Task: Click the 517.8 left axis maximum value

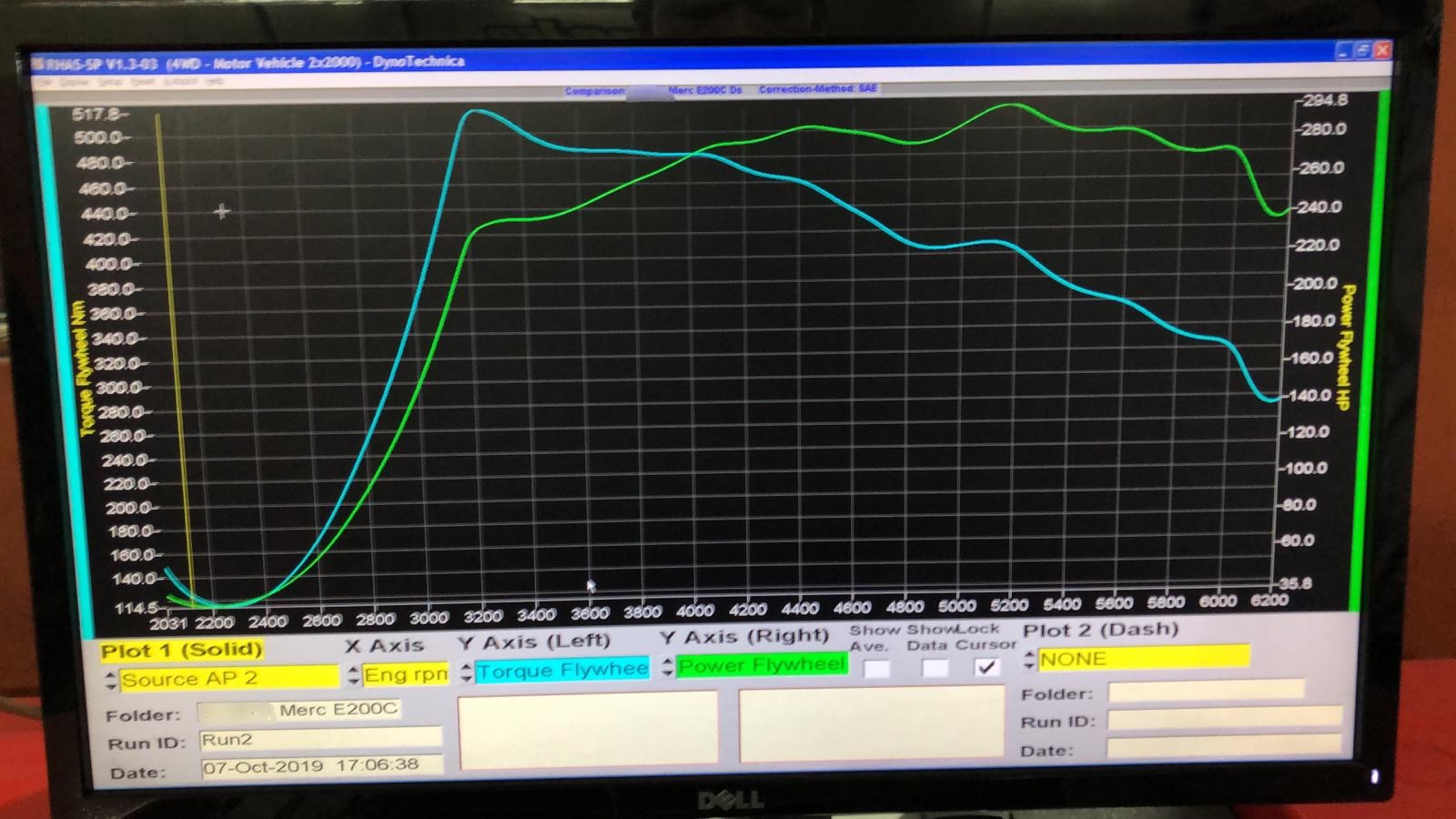Action: click(x=95, y=114)
